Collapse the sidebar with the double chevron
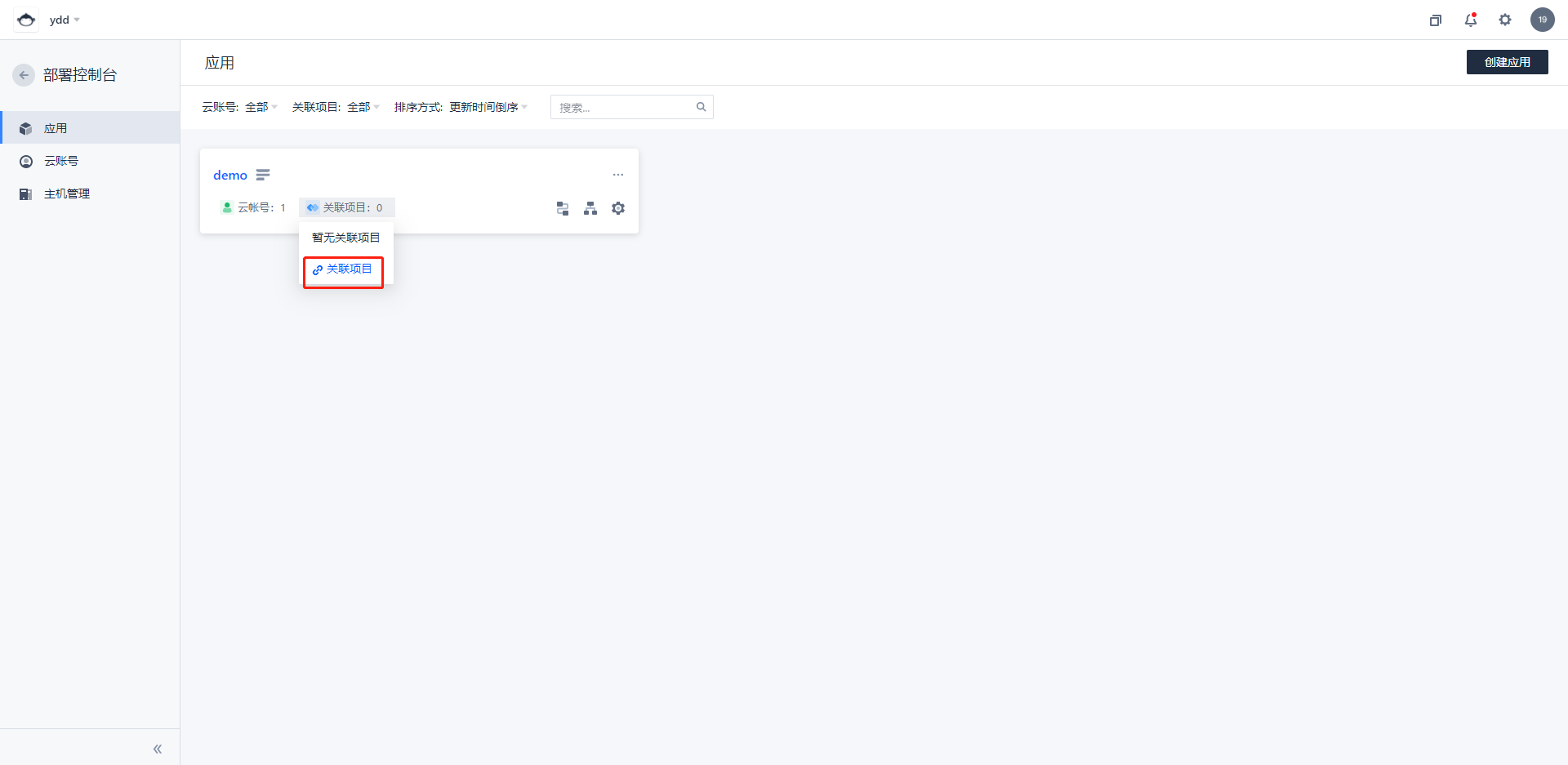Screen dimensions: 1568x765 click(x=158, y=749)
